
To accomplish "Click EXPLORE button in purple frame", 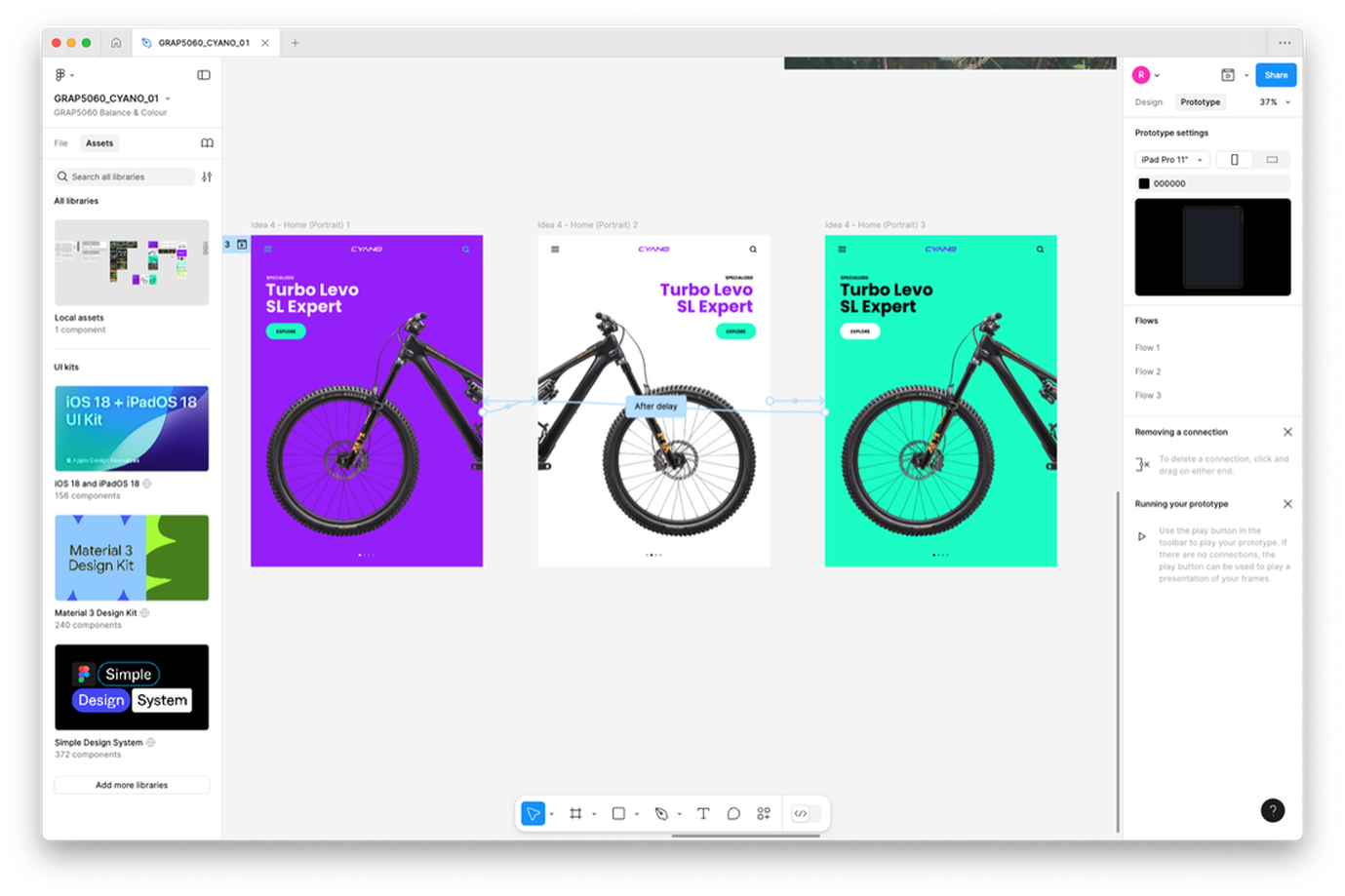I will coord(286,331).
